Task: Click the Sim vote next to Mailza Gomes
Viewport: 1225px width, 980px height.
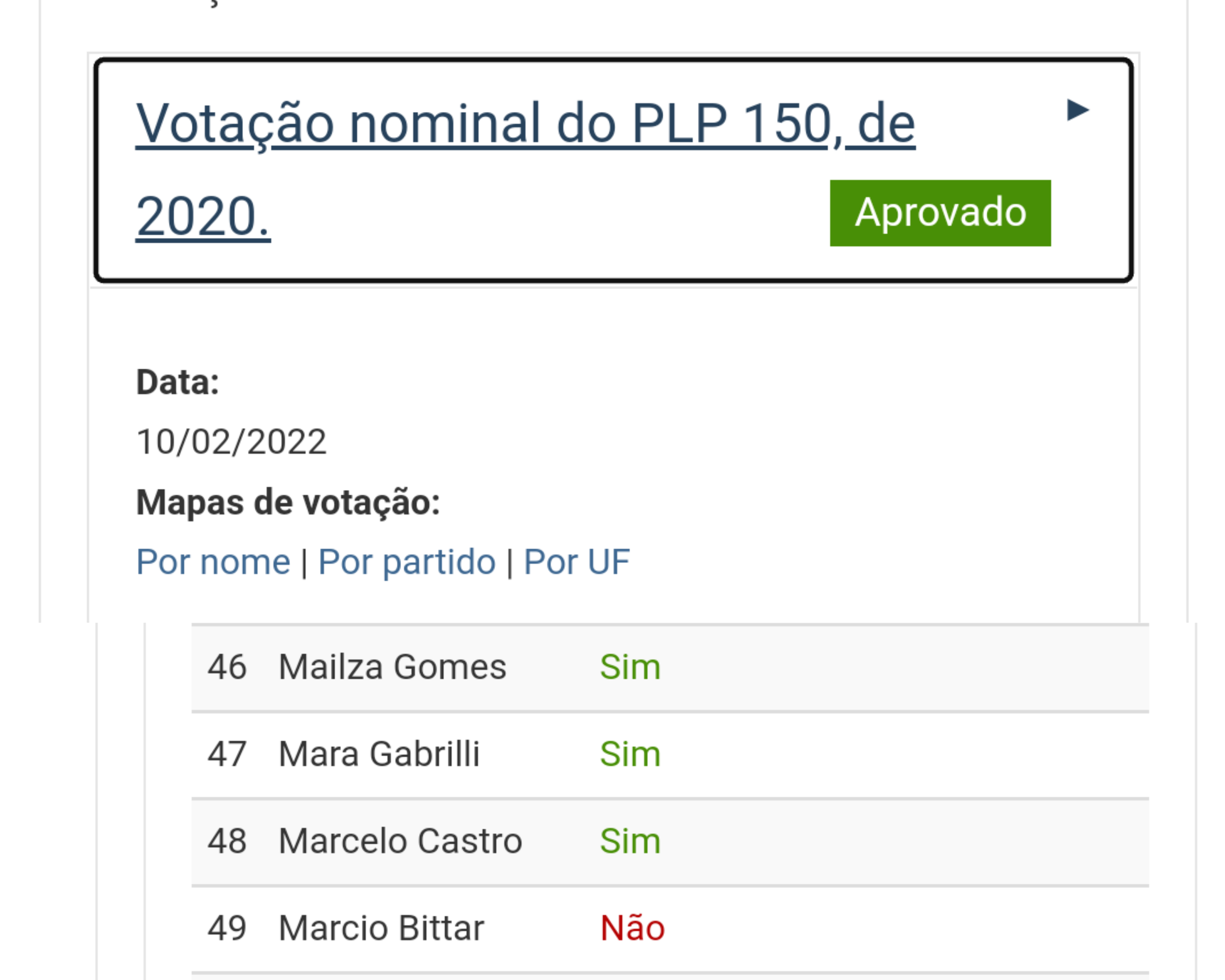Action: [x=630, y=667]
